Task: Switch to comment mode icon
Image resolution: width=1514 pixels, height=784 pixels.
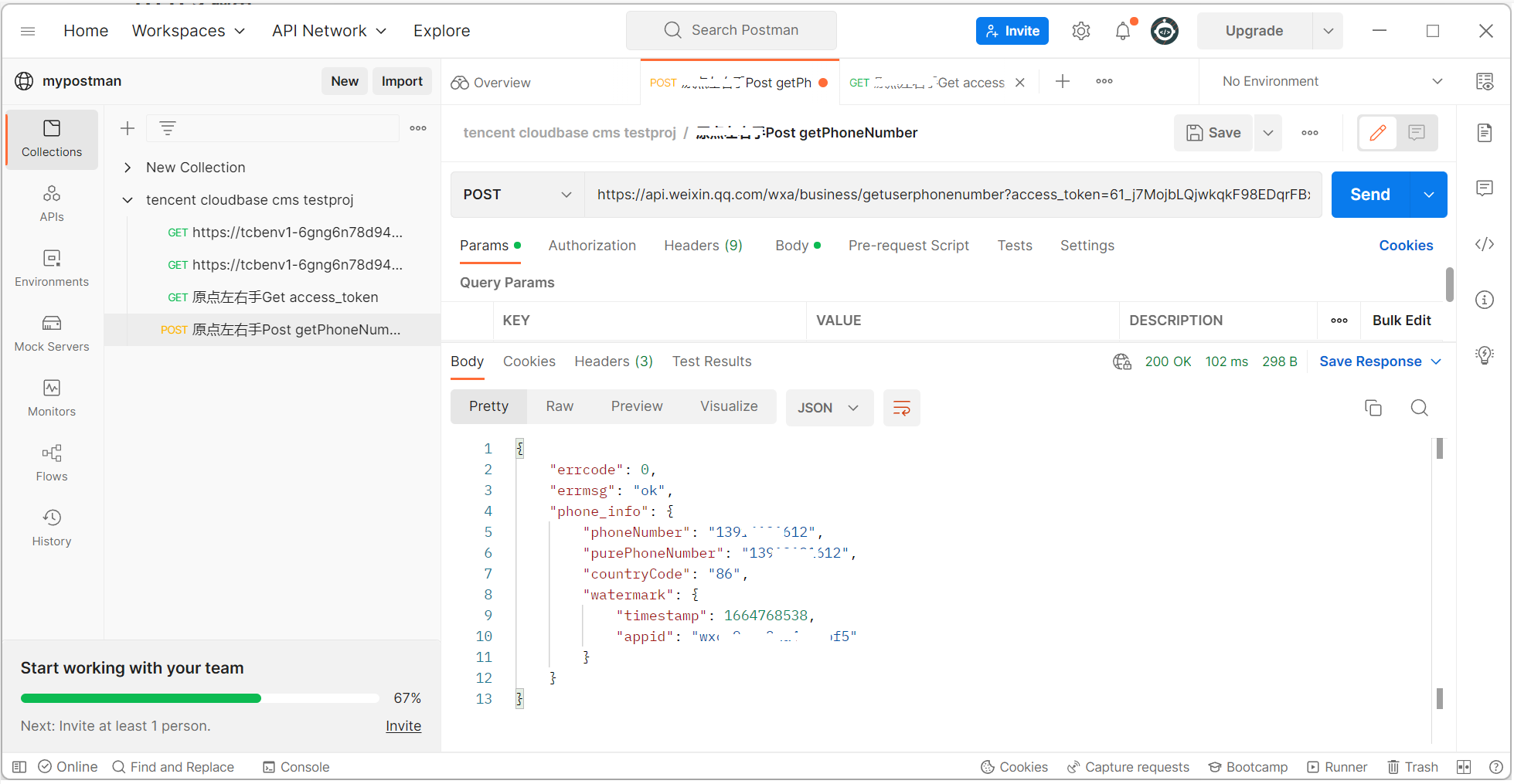Action: click(1417, 133)
